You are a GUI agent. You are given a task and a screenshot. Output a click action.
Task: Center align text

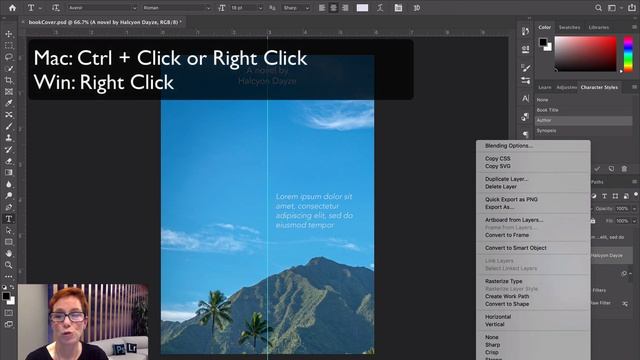tap(333, 8)
